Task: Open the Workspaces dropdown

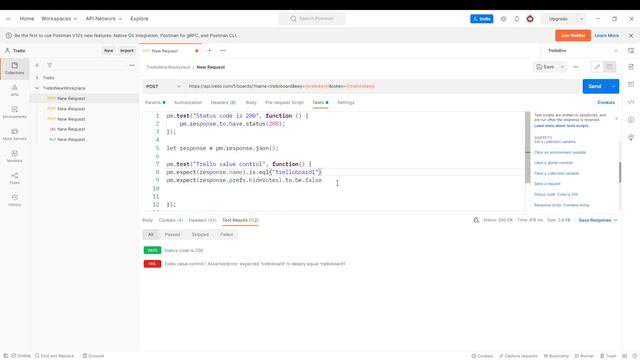Action: point(59,19)
